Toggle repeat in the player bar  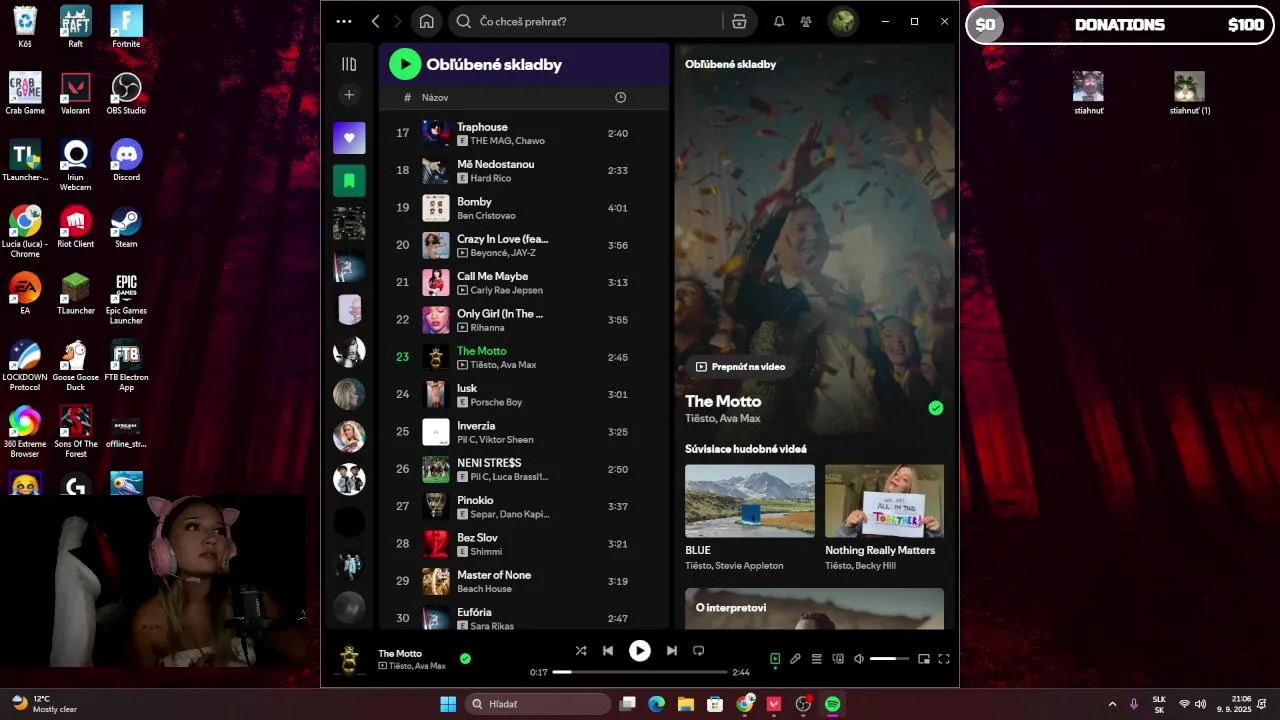click(x=699, y=650)
